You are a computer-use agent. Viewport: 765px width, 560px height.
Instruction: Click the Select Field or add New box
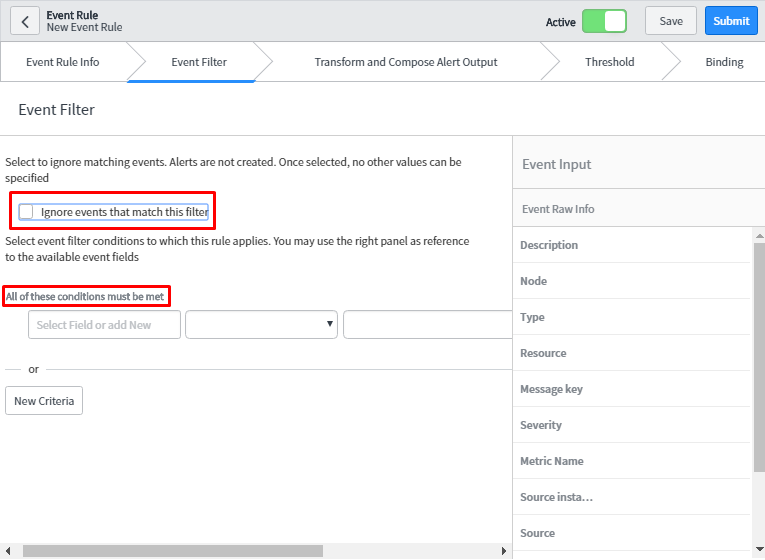click(104, 325)
